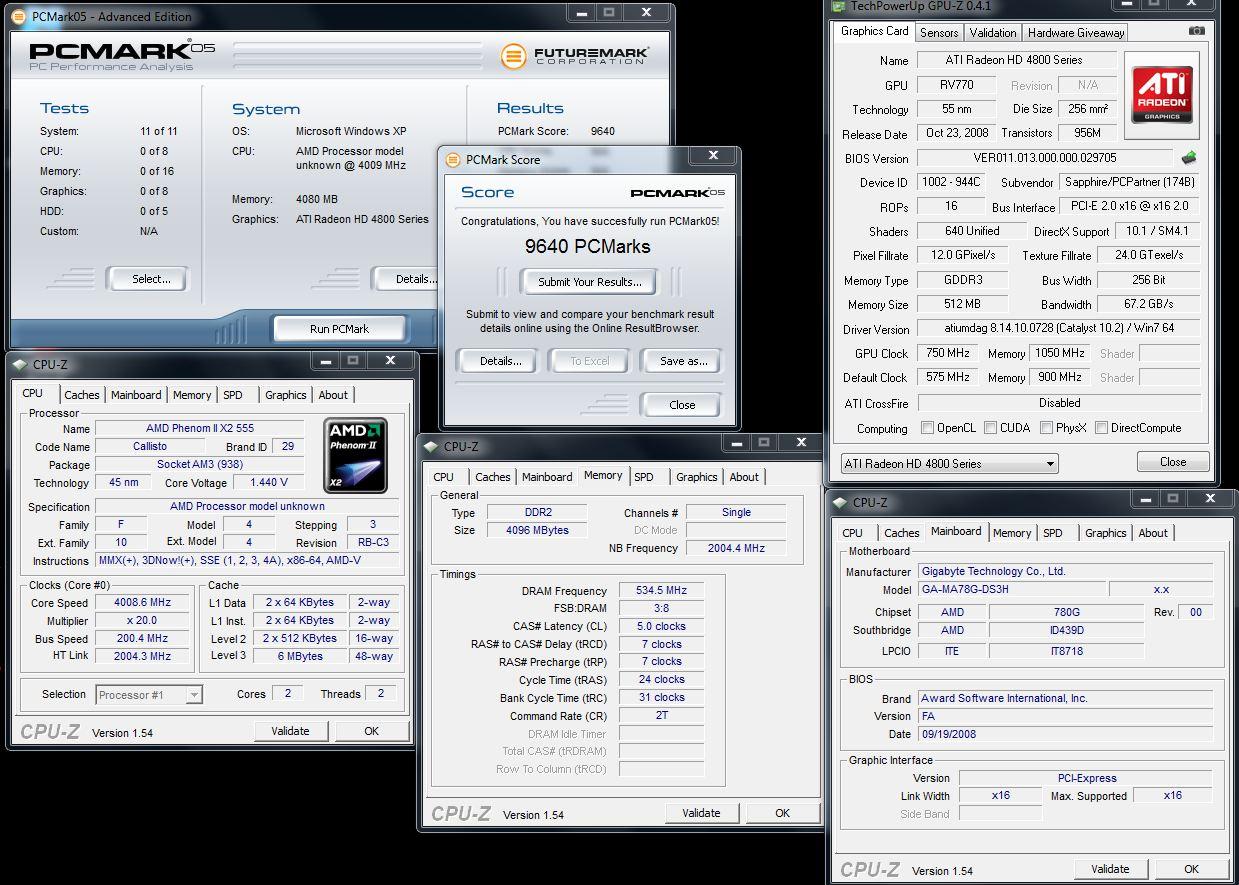Click the GA-MA78G-DS3H model field
1239x885 pixels.
(1012, 590)
